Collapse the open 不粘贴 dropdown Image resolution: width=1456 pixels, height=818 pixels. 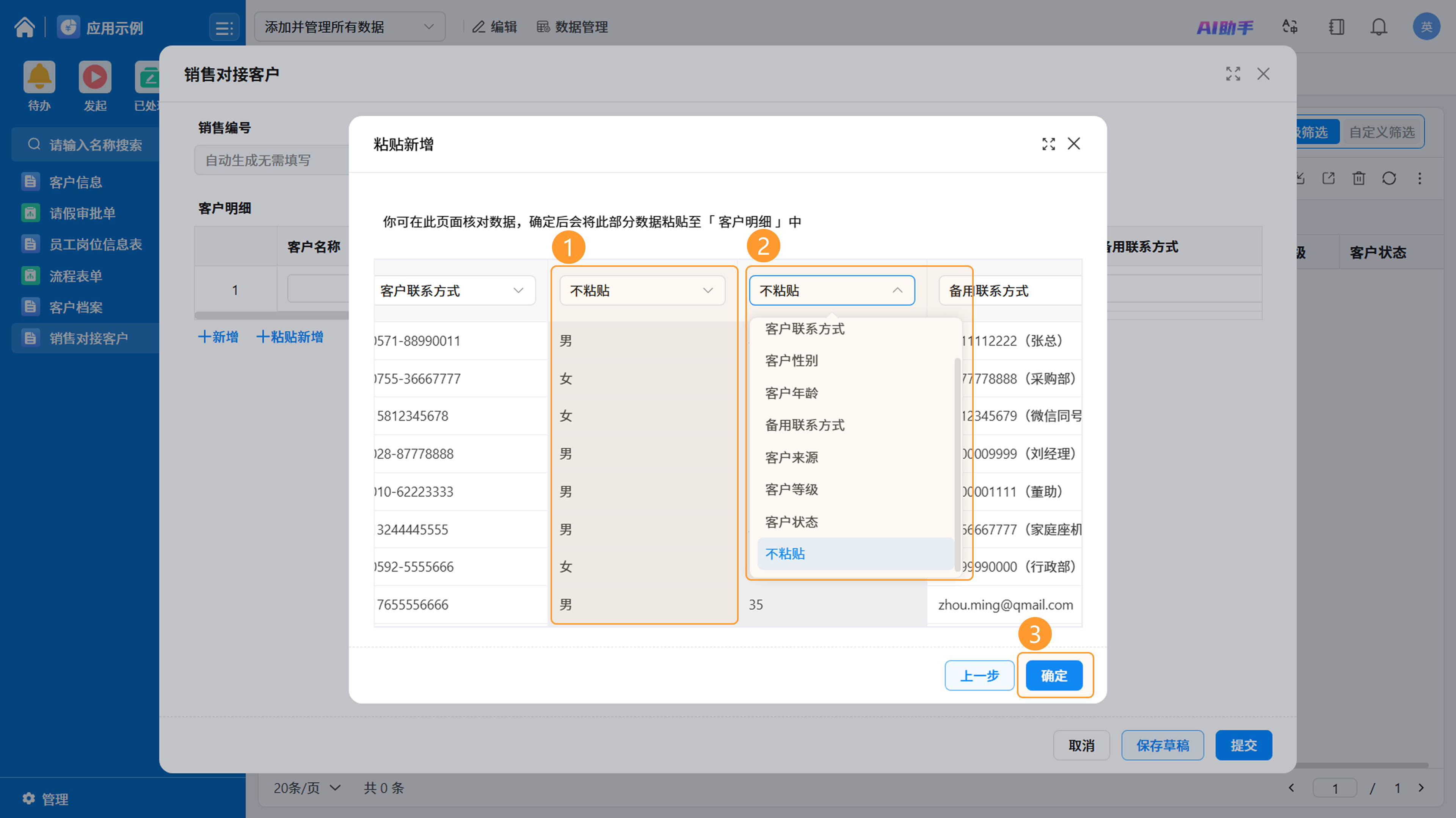(832, 290)
